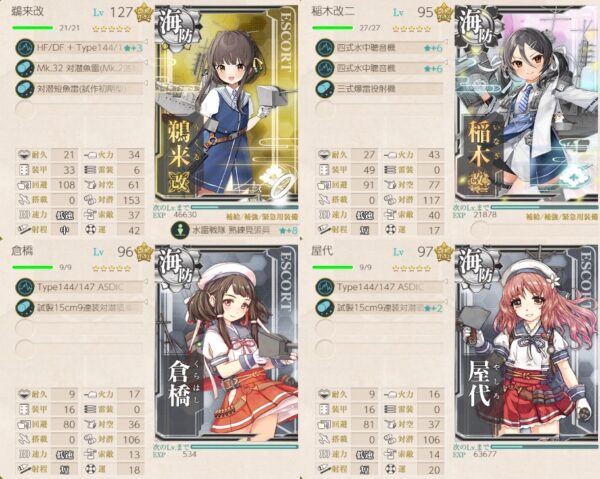Open 稲木改二's second 四式水中聴音機 ★+6 slot
600x479 pixels.
pos(380,68)
